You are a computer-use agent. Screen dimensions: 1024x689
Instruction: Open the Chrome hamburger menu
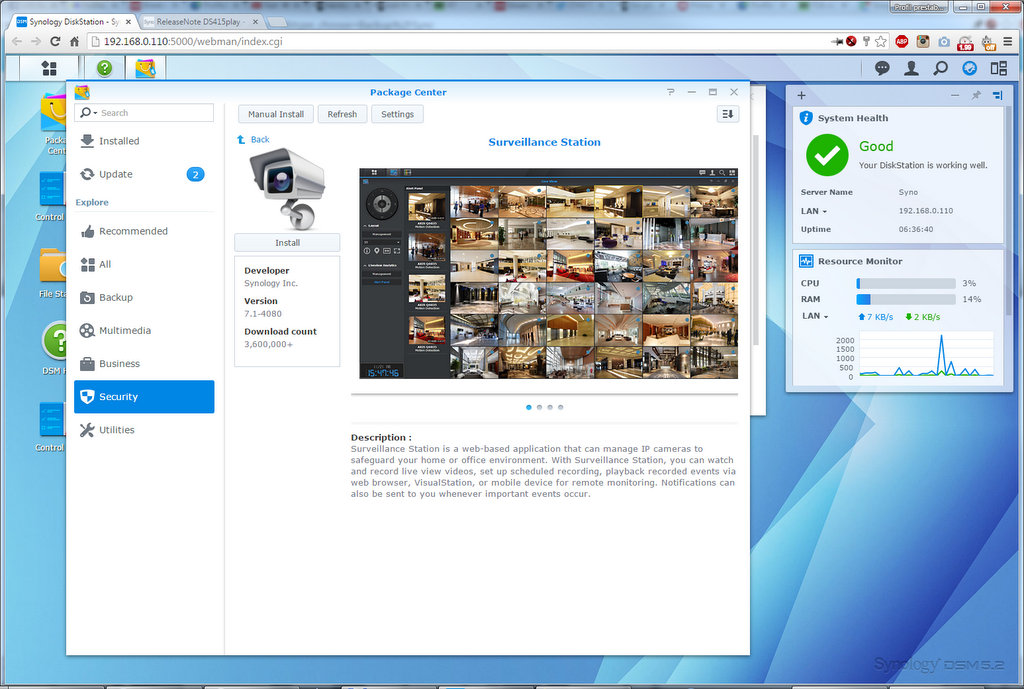click(1008, 41)
